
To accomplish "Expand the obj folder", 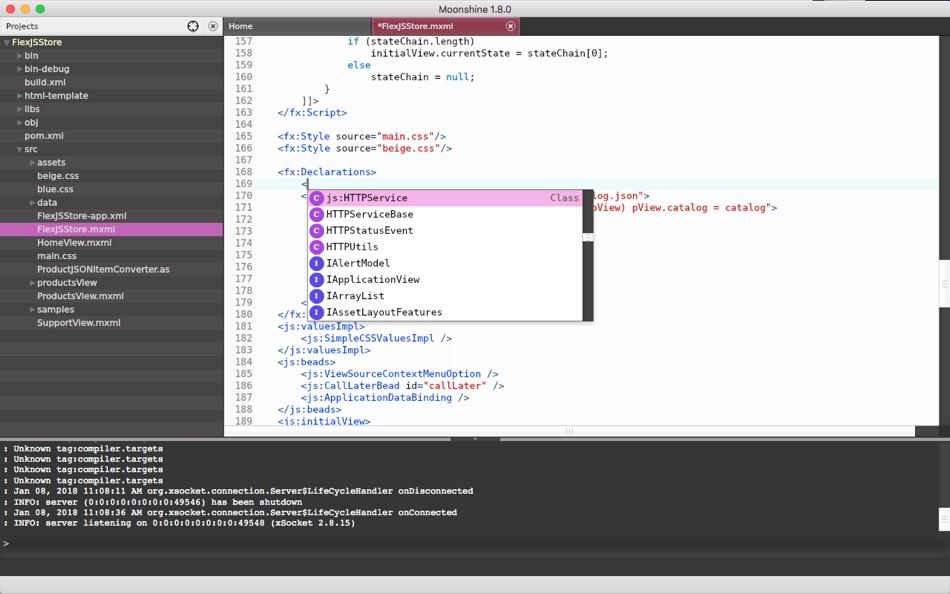I will click(19, 122).
